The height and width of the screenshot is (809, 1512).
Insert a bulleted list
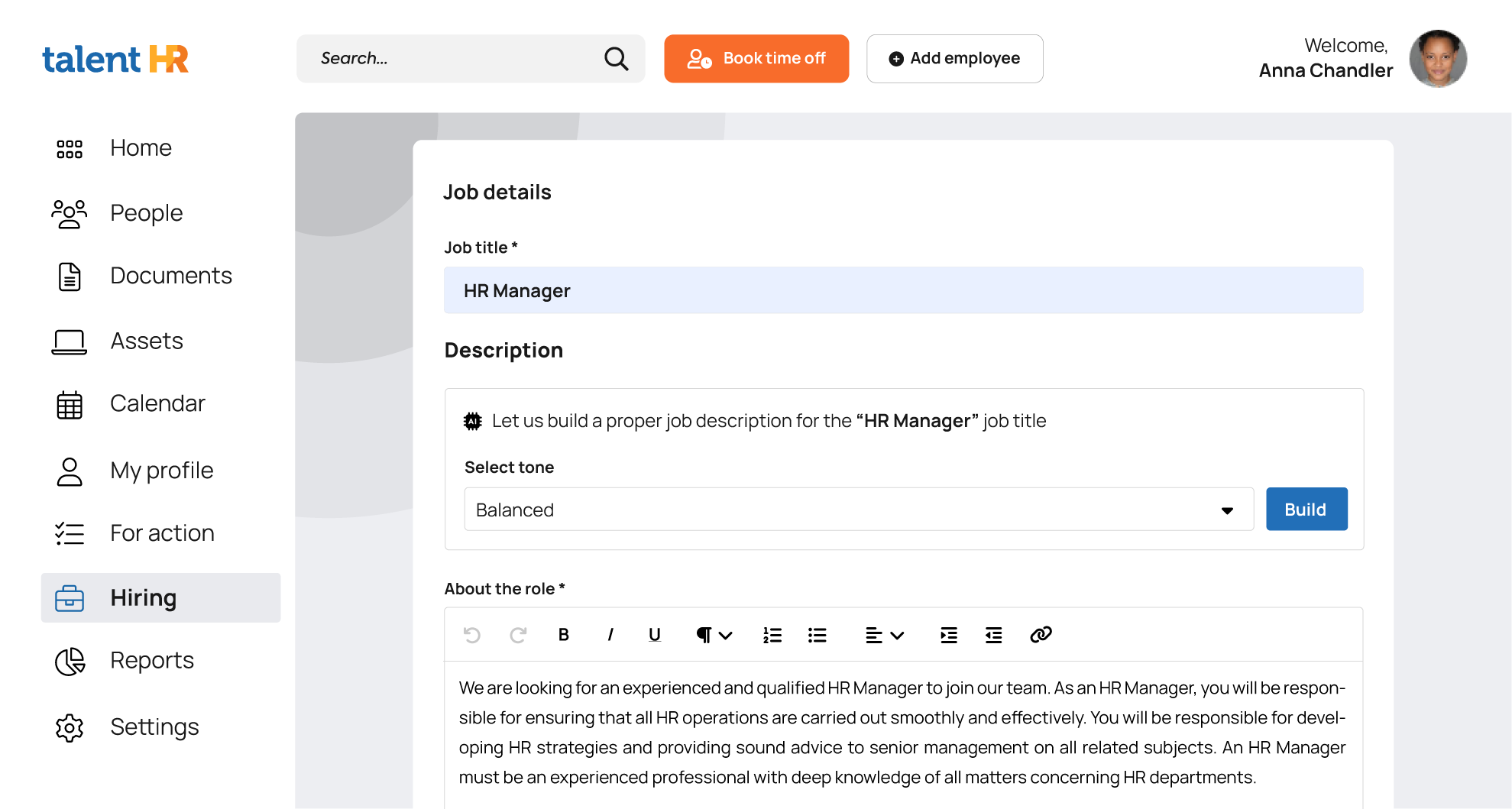pyautogui.click(x=818, y=635)
